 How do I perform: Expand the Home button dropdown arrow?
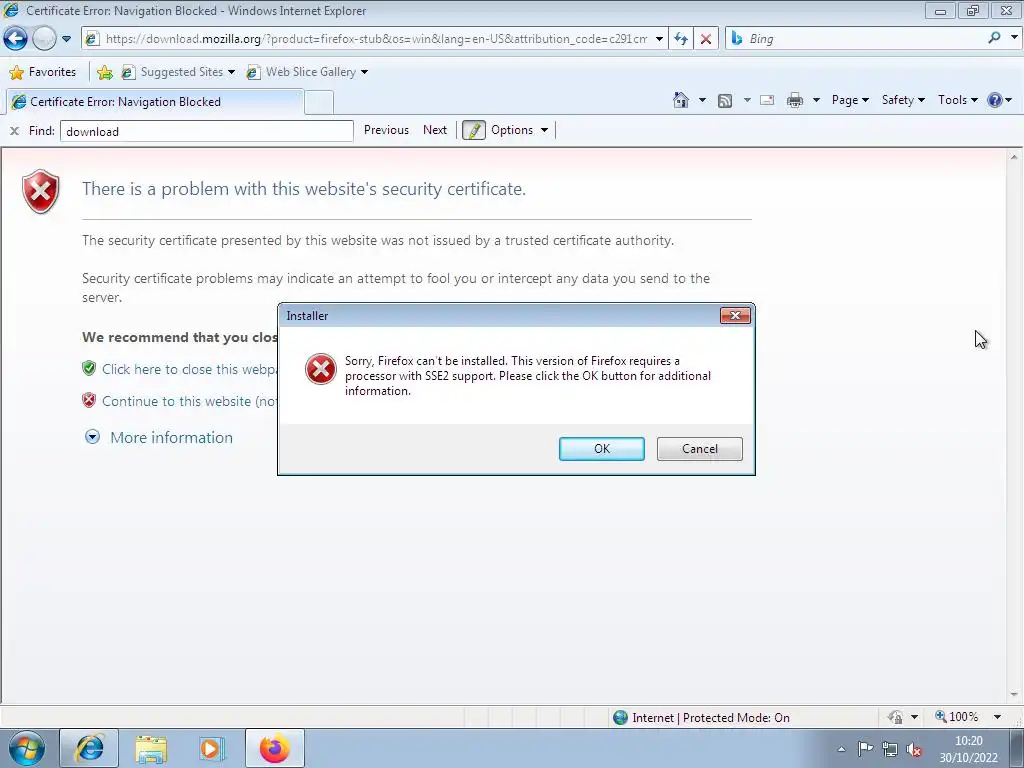702,100
